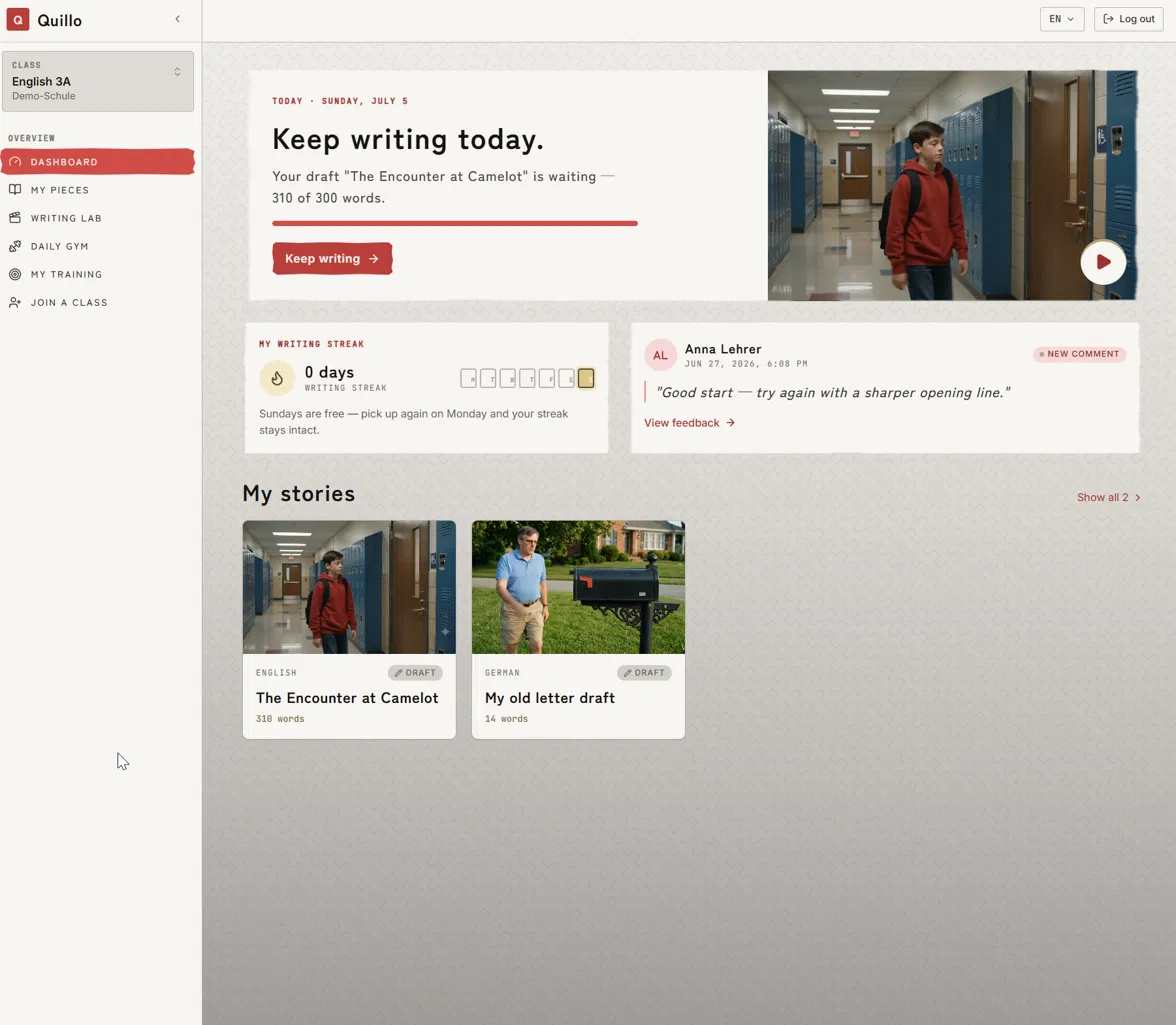1176x1025 pixels.
Task: Click DRAFT badge on The Encounter at Camelot
Action: [416, 673]
